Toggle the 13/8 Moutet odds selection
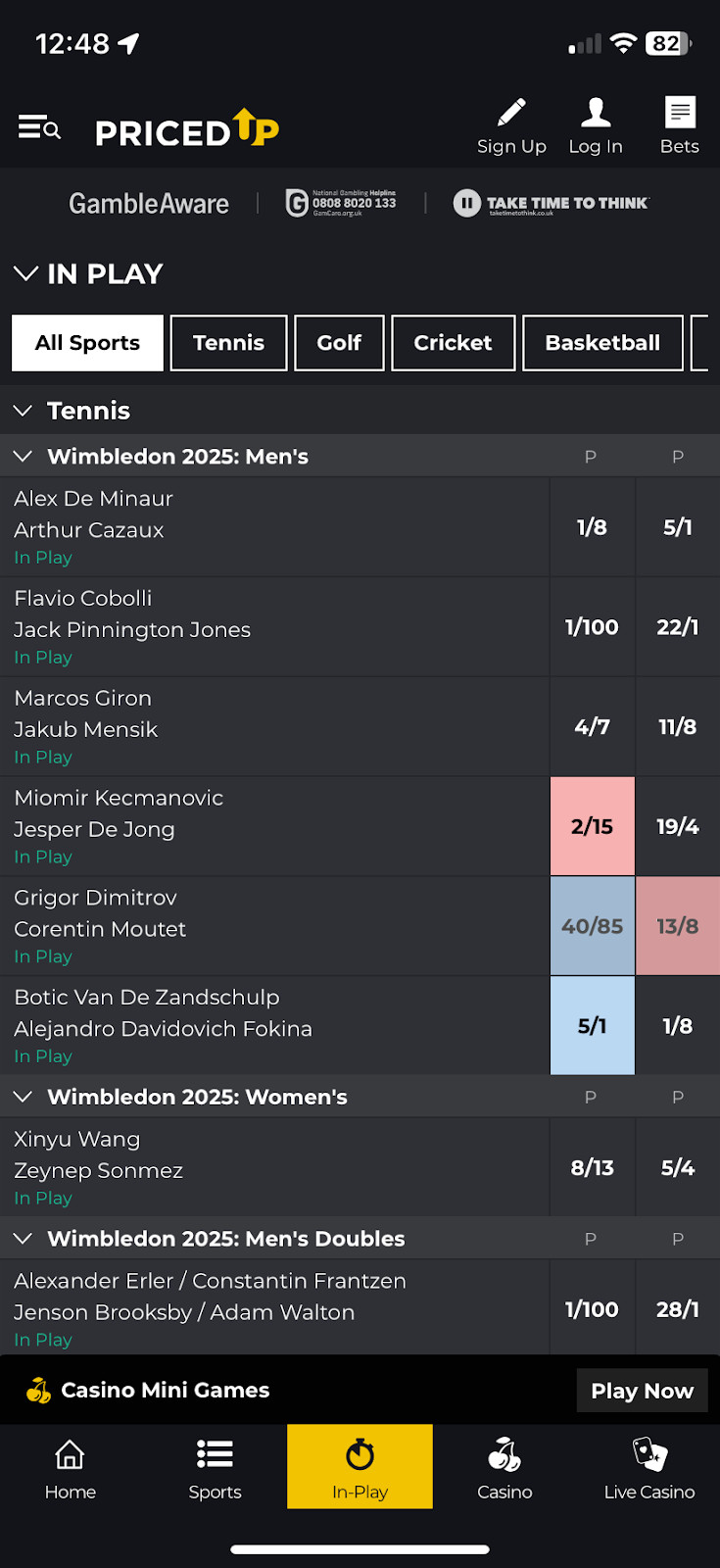 point(678,926)
